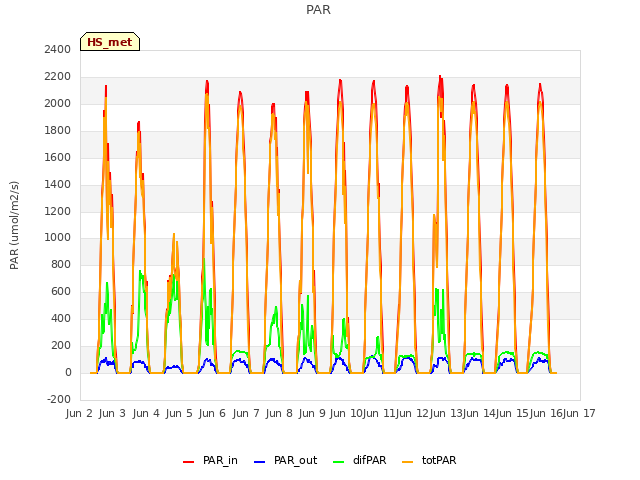This screenshot has width=640, height=480.
Task: Click the 1000 y-axis tick label
Action: [58, 237]
